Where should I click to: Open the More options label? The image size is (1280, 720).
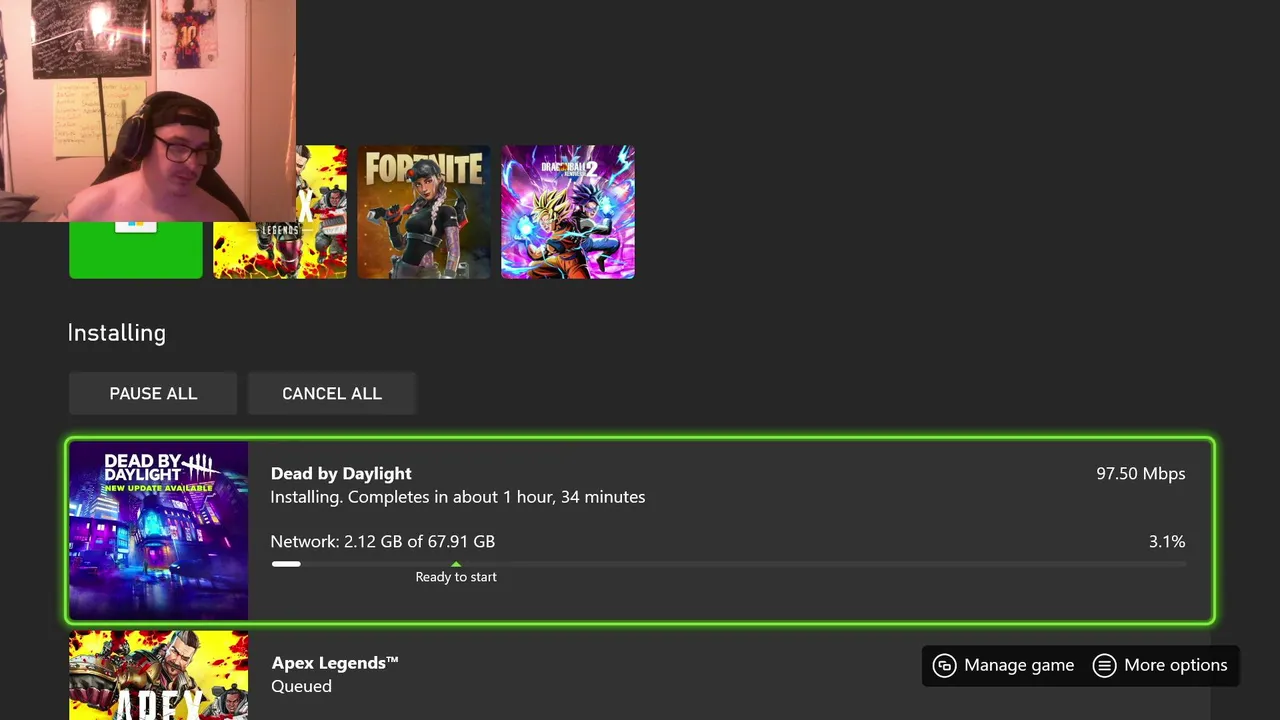[x=1176, y=665]
